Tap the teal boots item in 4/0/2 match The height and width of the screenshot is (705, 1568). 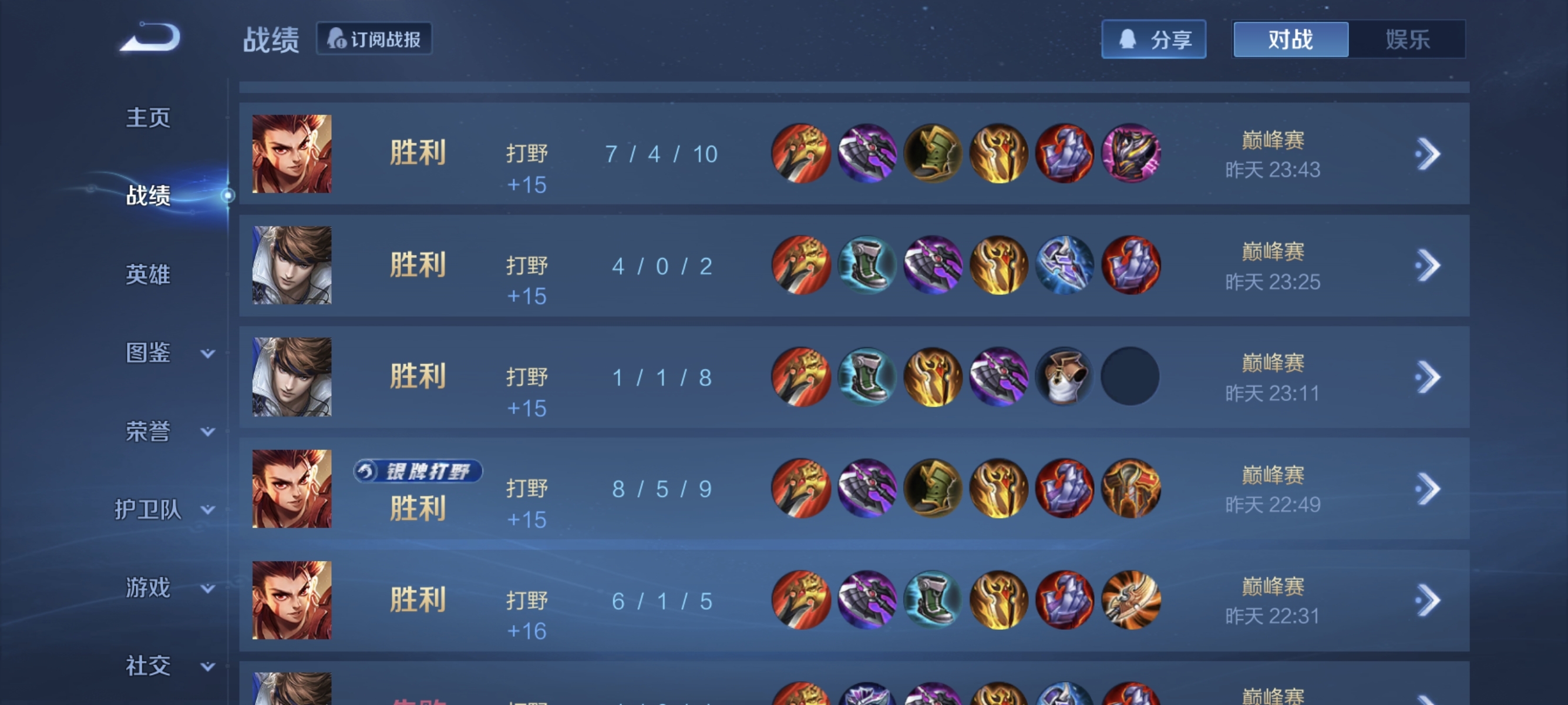[867, 265]
